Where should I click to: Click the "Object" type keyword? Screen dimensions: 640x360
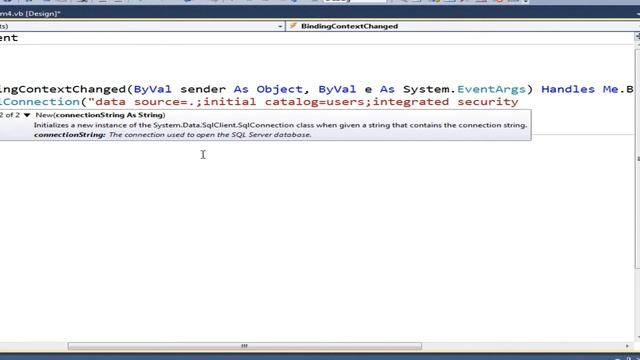pos(280,89)
